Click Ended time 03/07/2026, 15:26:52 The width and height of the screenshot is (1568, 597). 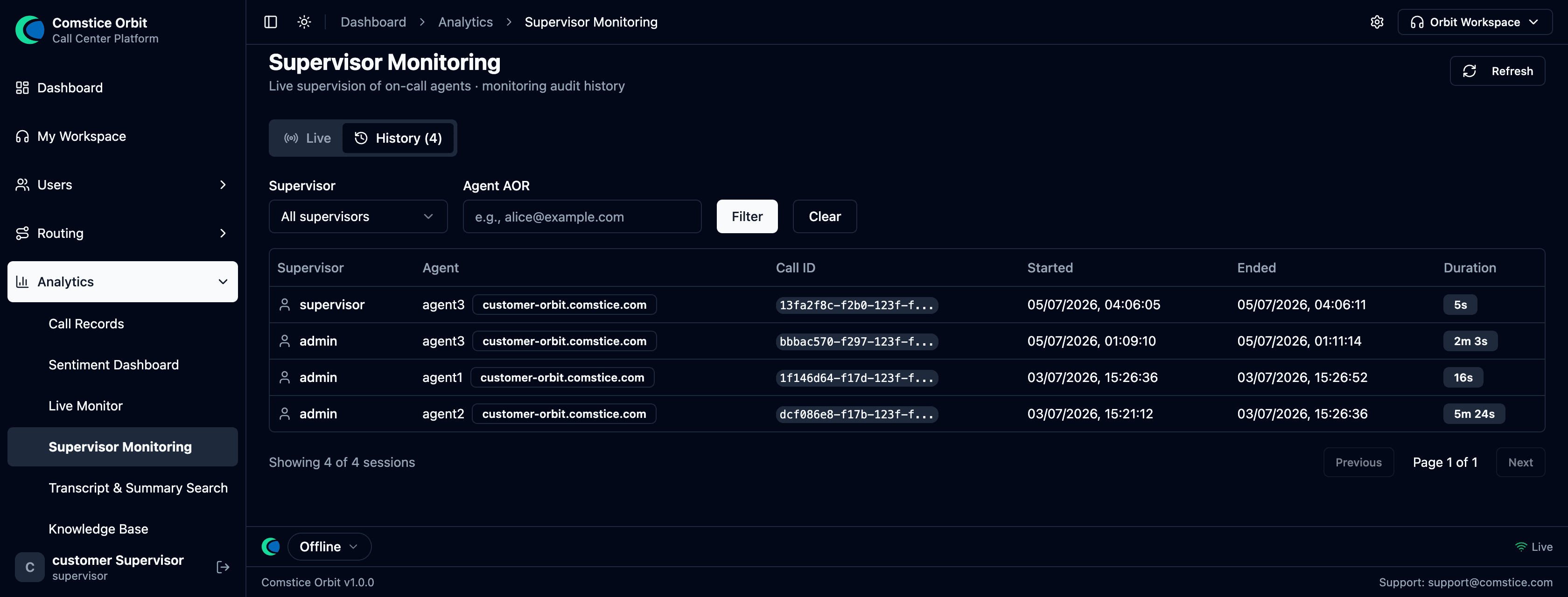[1302, 377]
